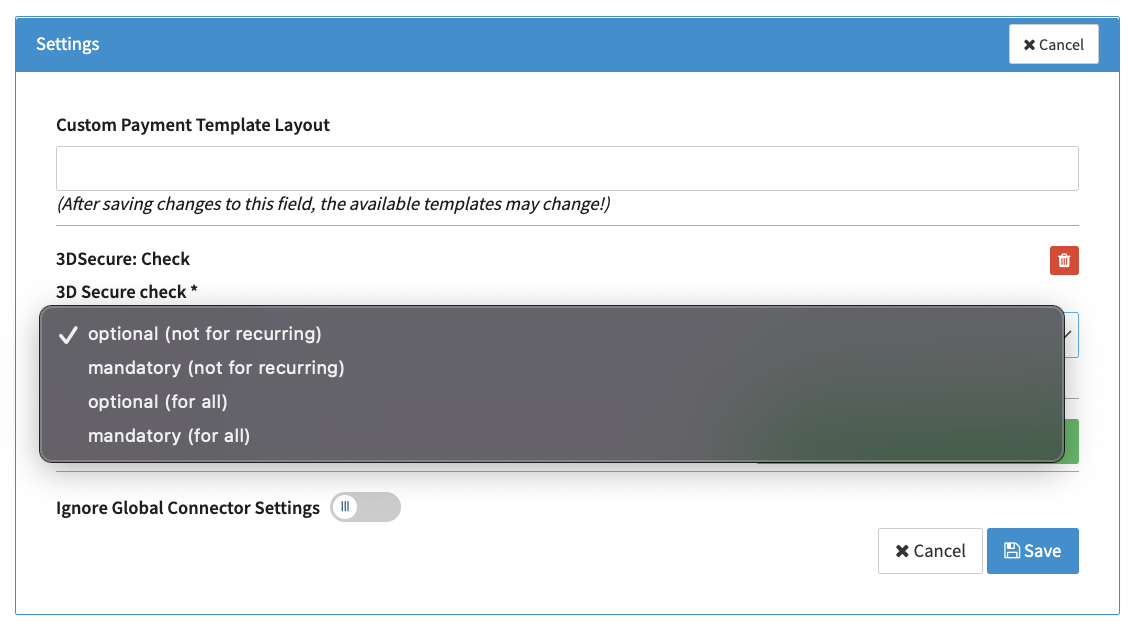Click the checkmark beside optional (not for recurring)
The height and width of the screenshot is (638, 1132).
(x=68, y=335)
